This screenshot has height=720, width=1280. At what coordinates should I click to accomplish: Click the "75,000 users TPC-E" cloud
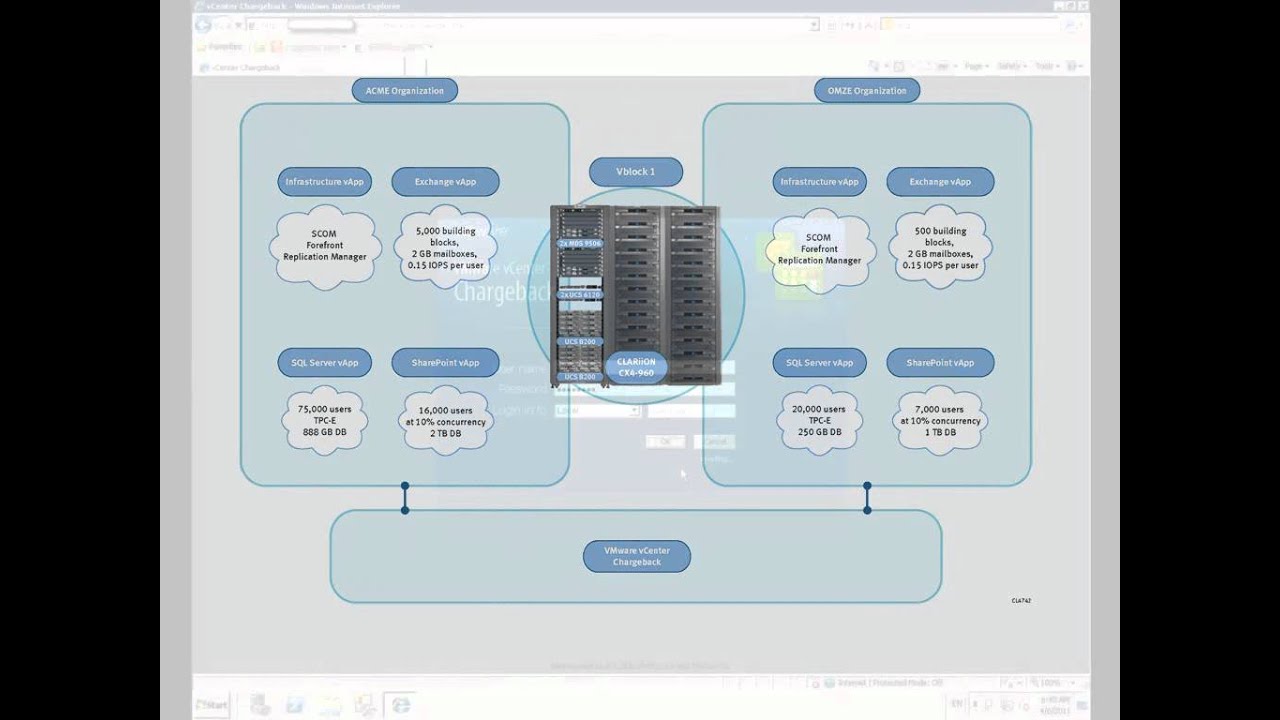coord(325,421)
